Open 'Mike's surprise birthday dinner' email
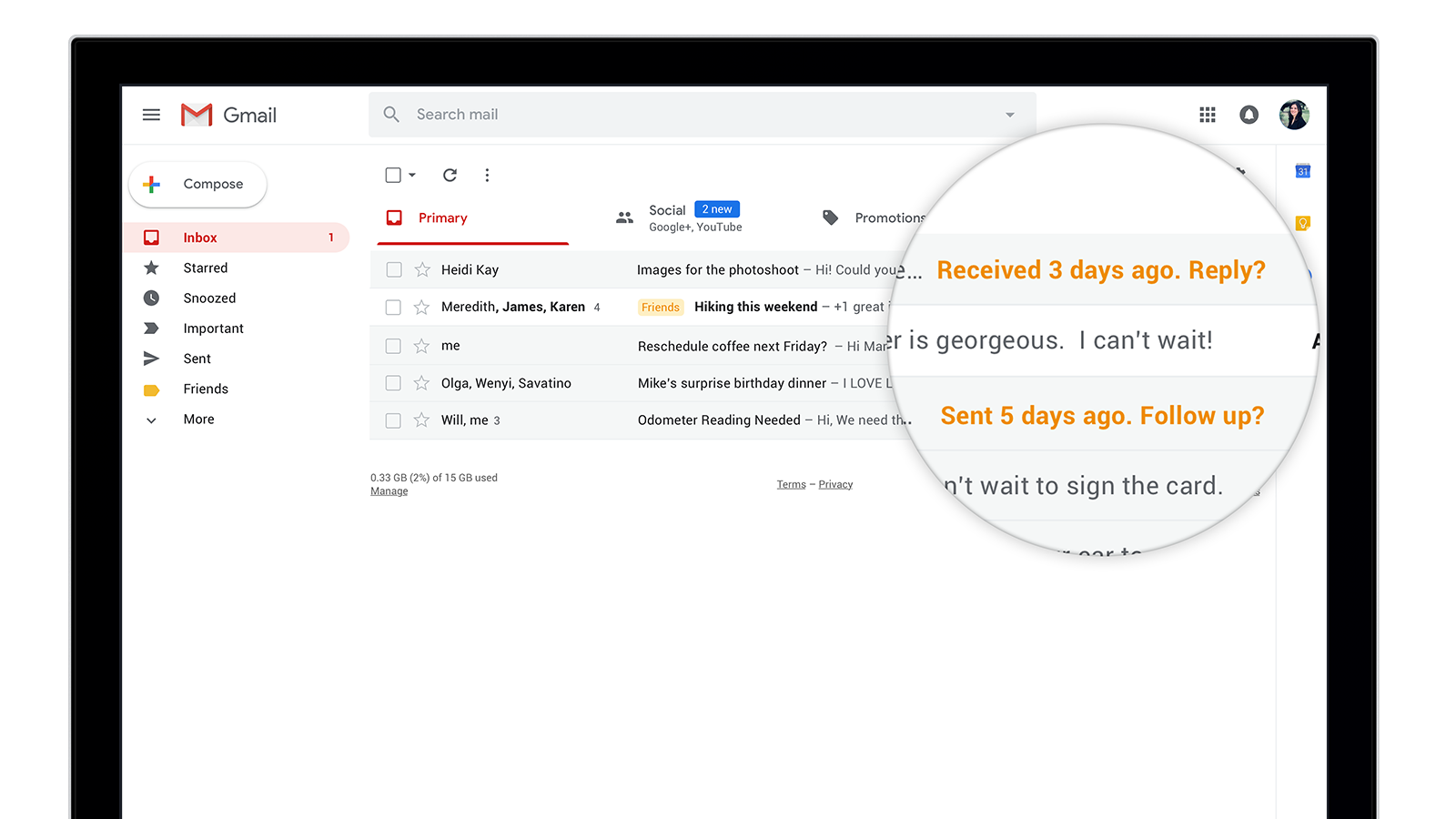This screenshot has height=819, width=1456. 733,383
